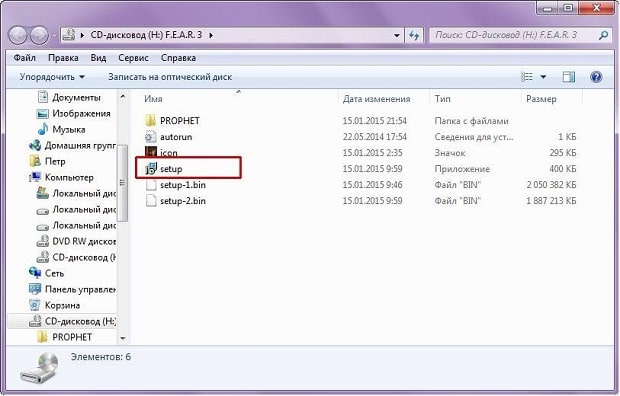Click the drive icon in address bar
The height and width of the screenshot is (396, 620).
[69, 34]
